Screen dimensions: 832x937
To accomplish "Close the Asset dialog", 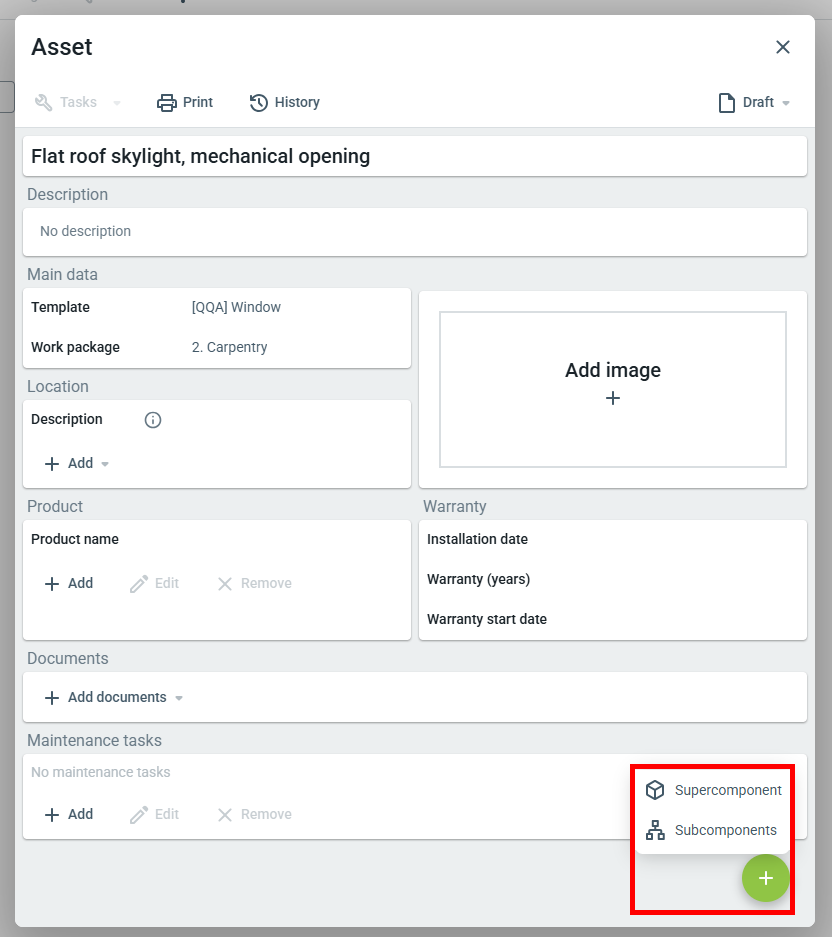I will coord(783,47).
